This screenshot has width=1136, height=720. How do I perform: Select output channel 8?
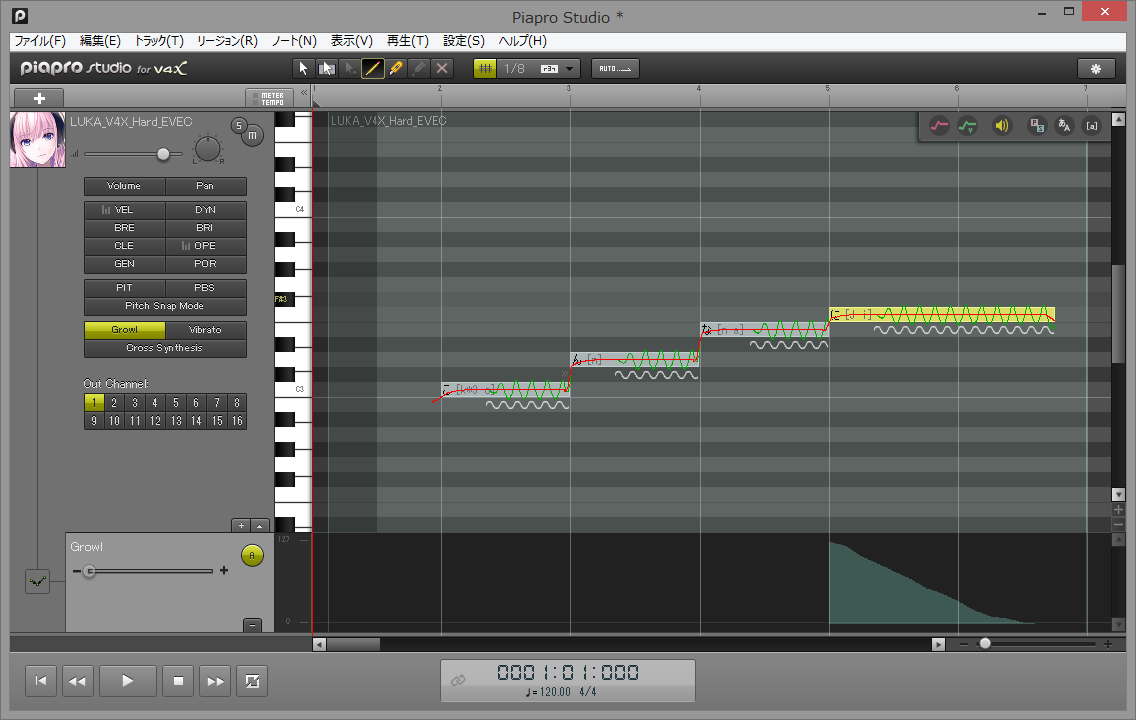[x=237, y=403]
